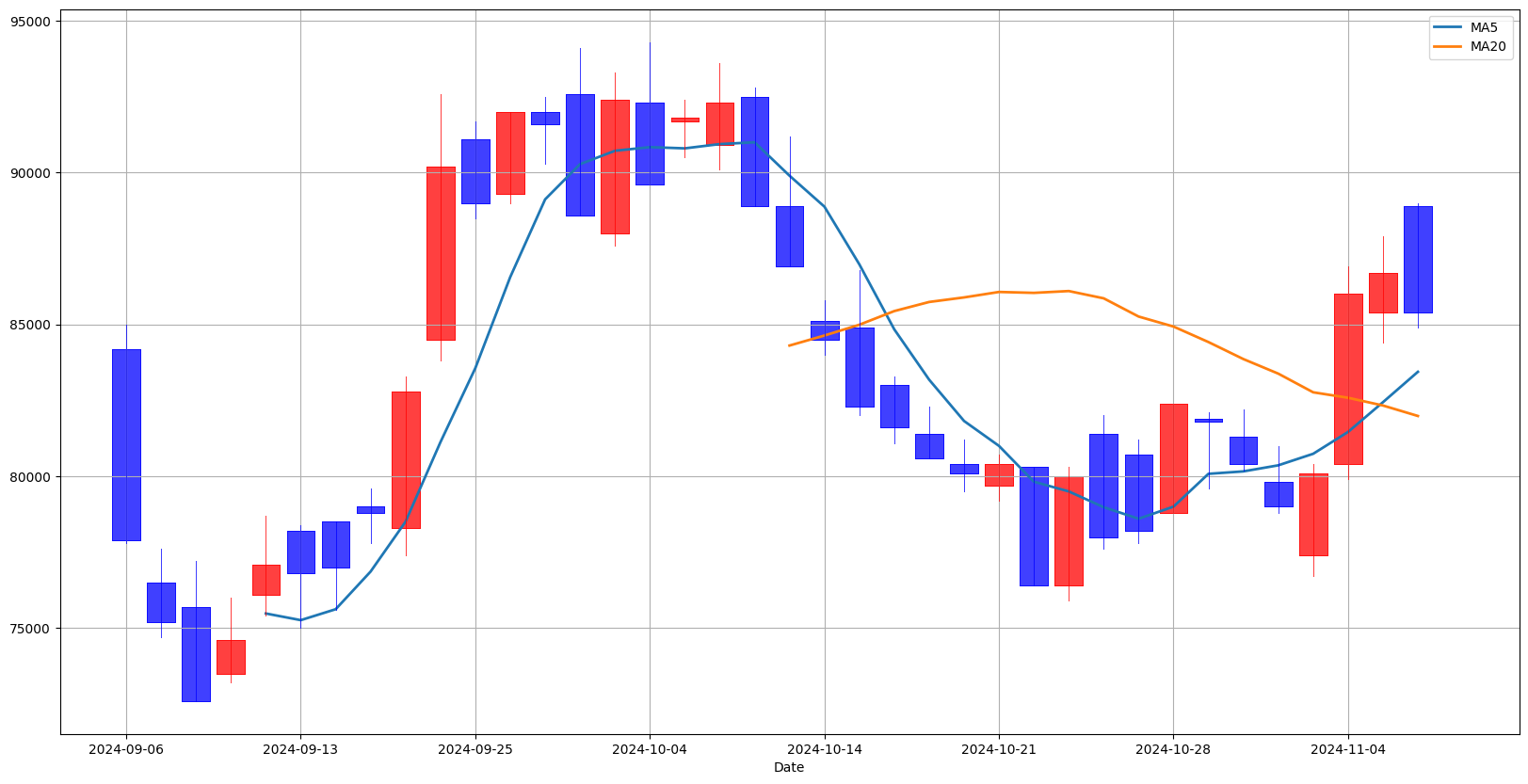The height and width of the screenshot is (784, 1528).
Task: Click the 2024-11-04 x-axis tick label
Action: click(x=1348, y=749)
